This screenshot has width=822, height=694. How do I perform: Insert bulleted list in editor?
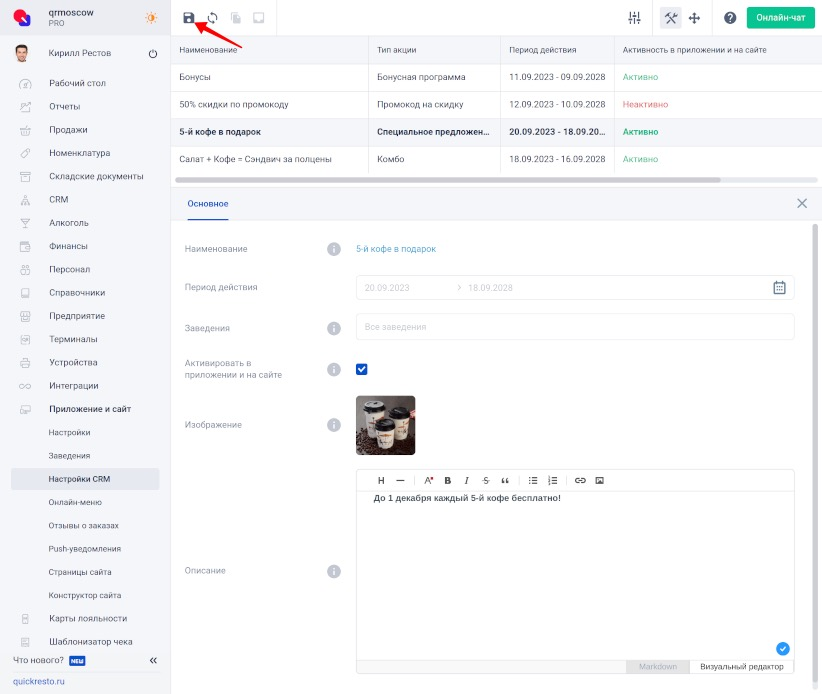pos(533,480)
